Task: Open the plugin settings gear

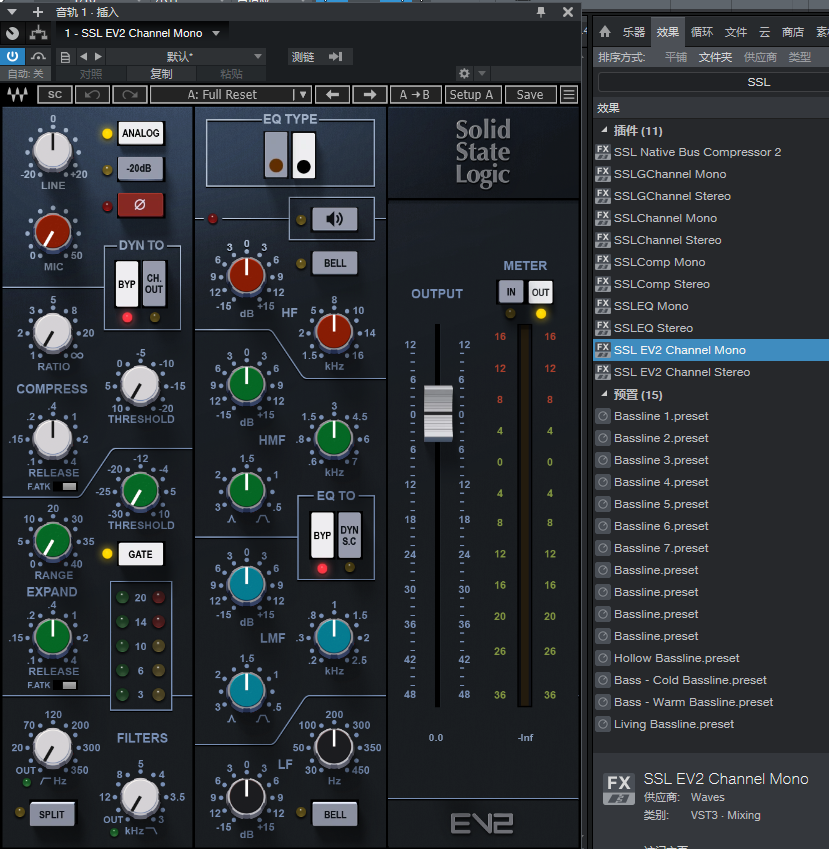Action: click(x=464, y=73)
